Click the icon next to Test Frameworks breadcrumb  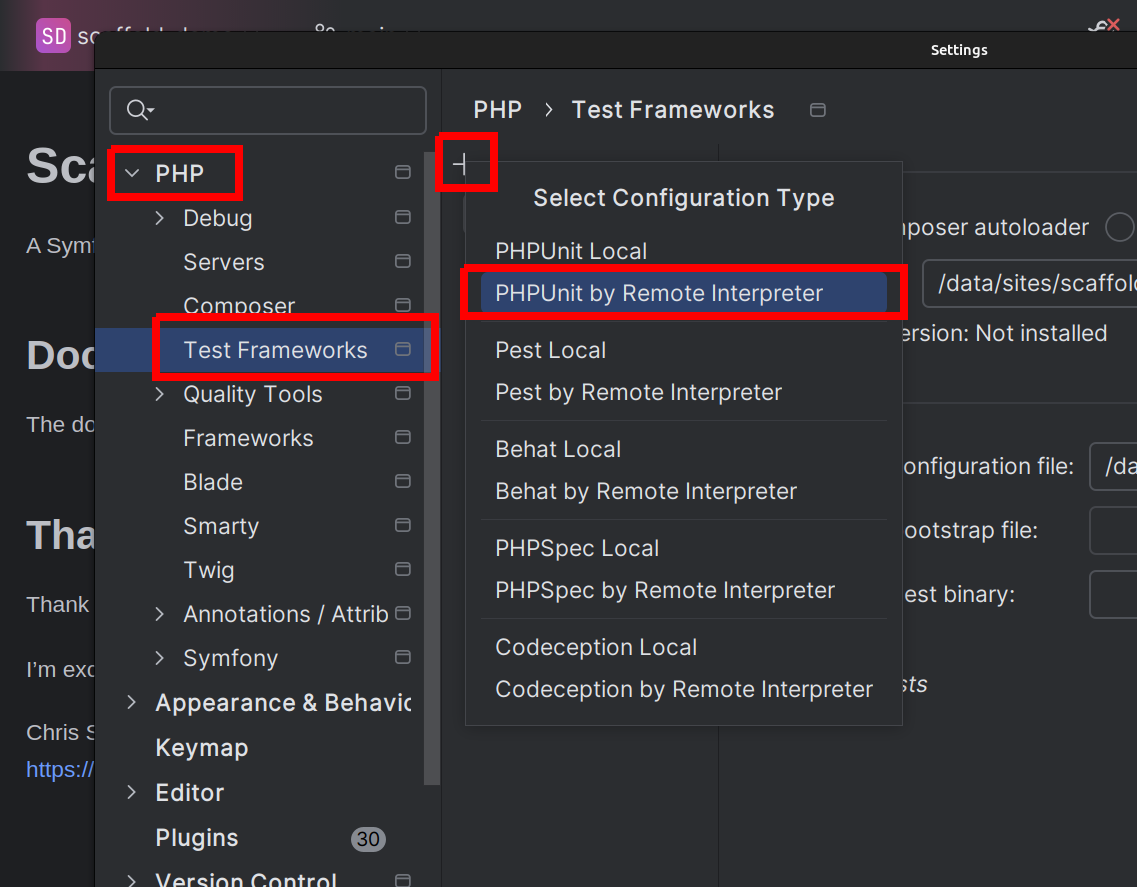click(818, 110)
